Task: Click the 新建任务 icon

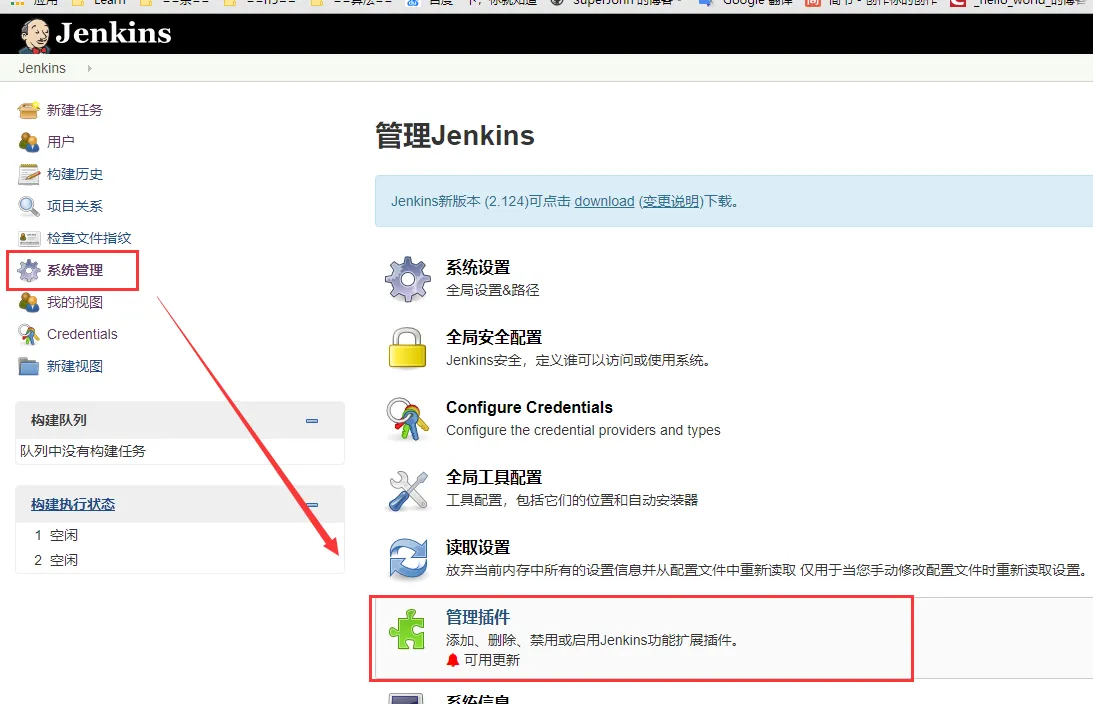Action: coord(29,110)
